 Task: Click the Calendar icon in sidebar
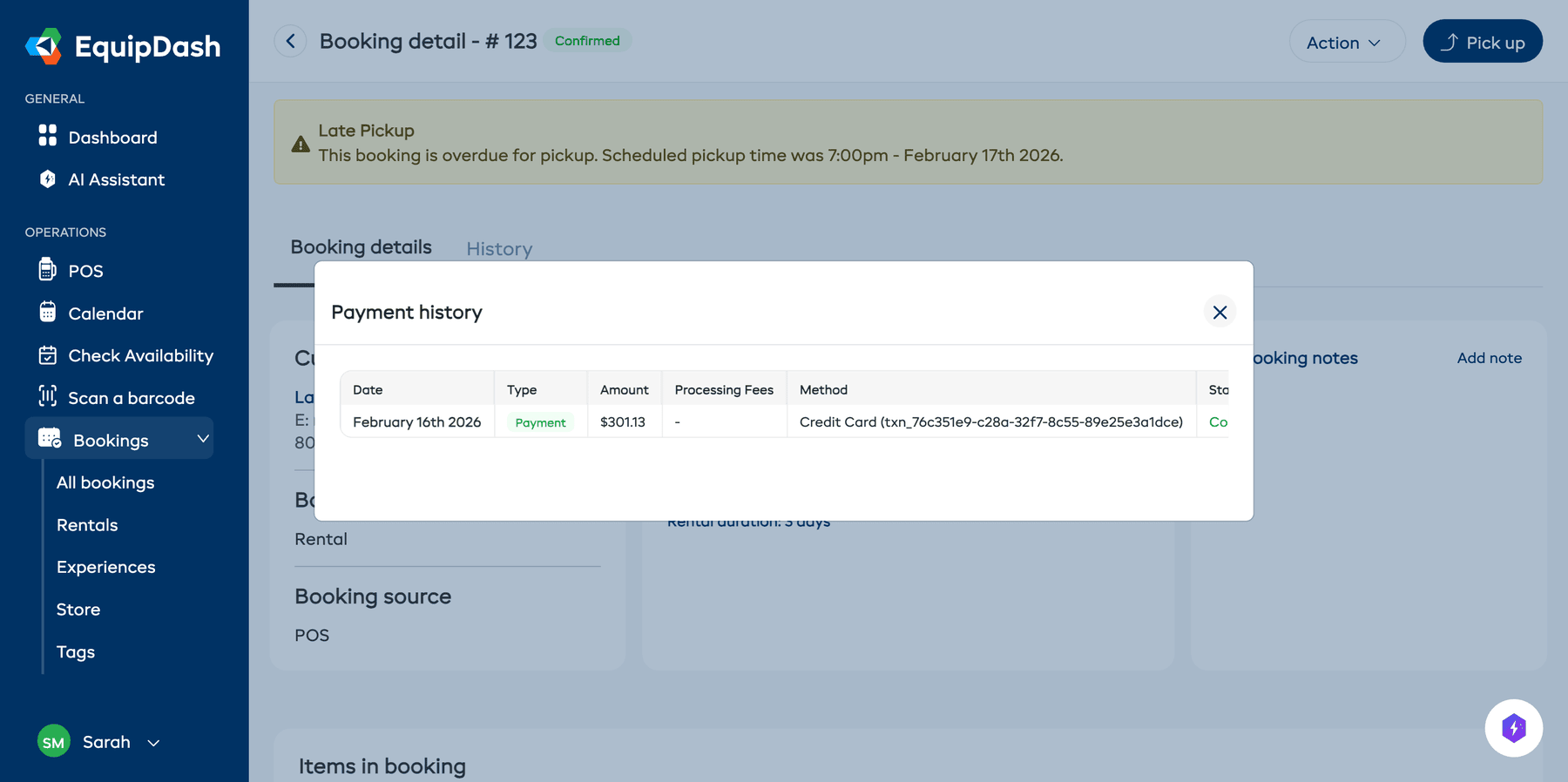click(x=48, y=312)
